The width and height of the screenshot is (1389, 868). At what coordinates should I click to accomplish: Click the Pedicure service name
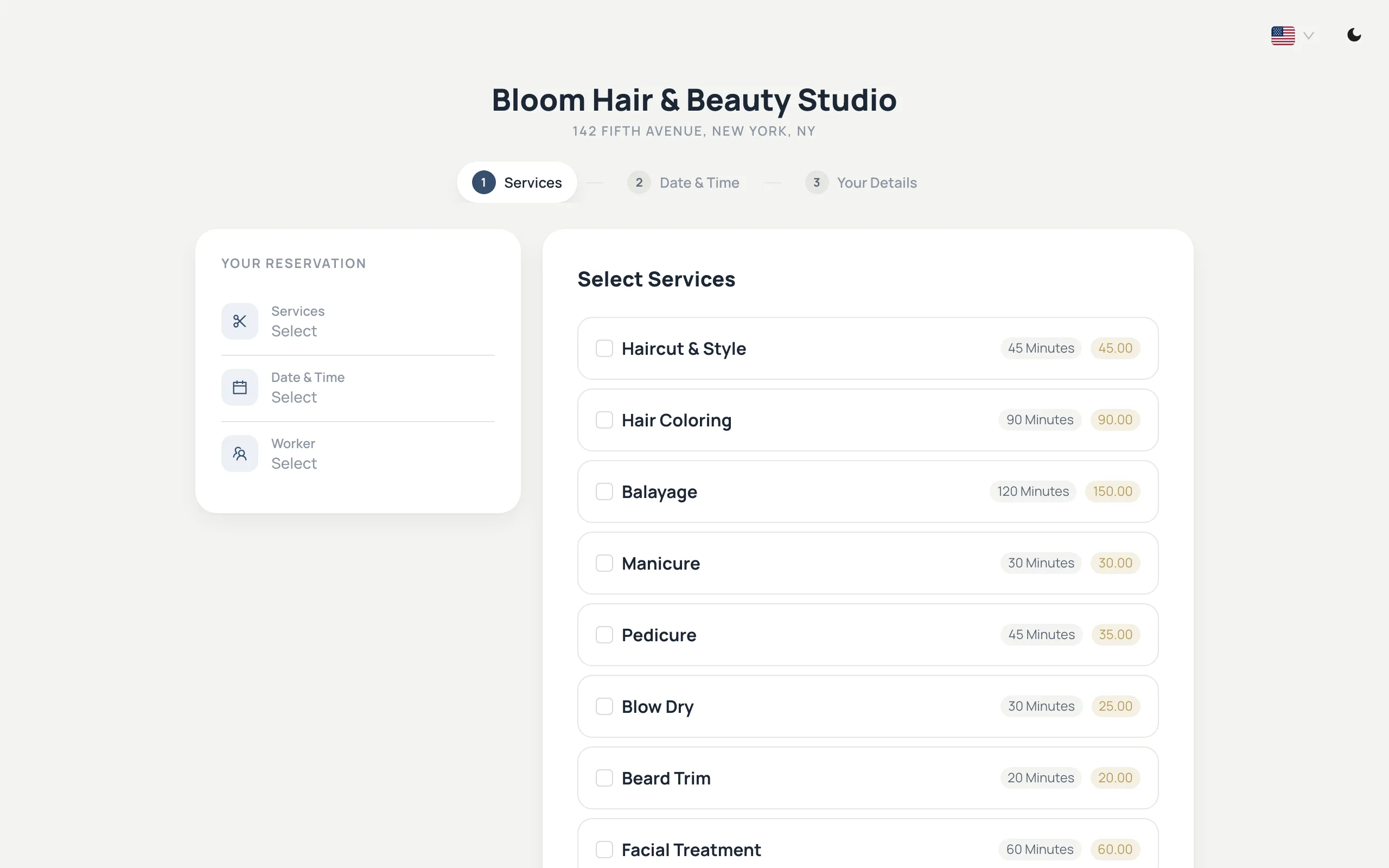pyautogui.click(x=659, y=635)
